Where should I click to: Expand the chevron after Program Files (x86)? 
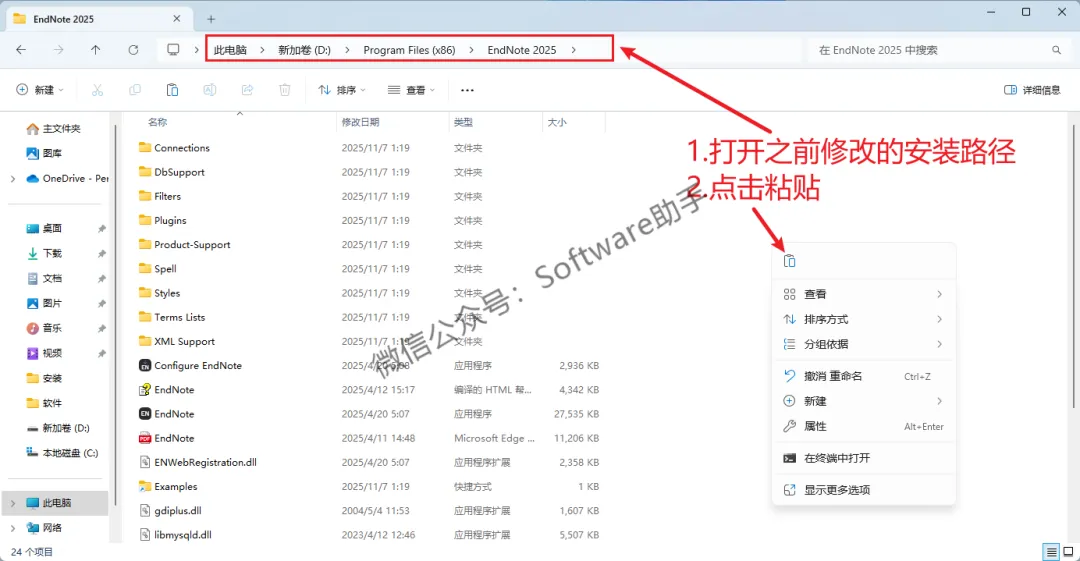[471, 50]
